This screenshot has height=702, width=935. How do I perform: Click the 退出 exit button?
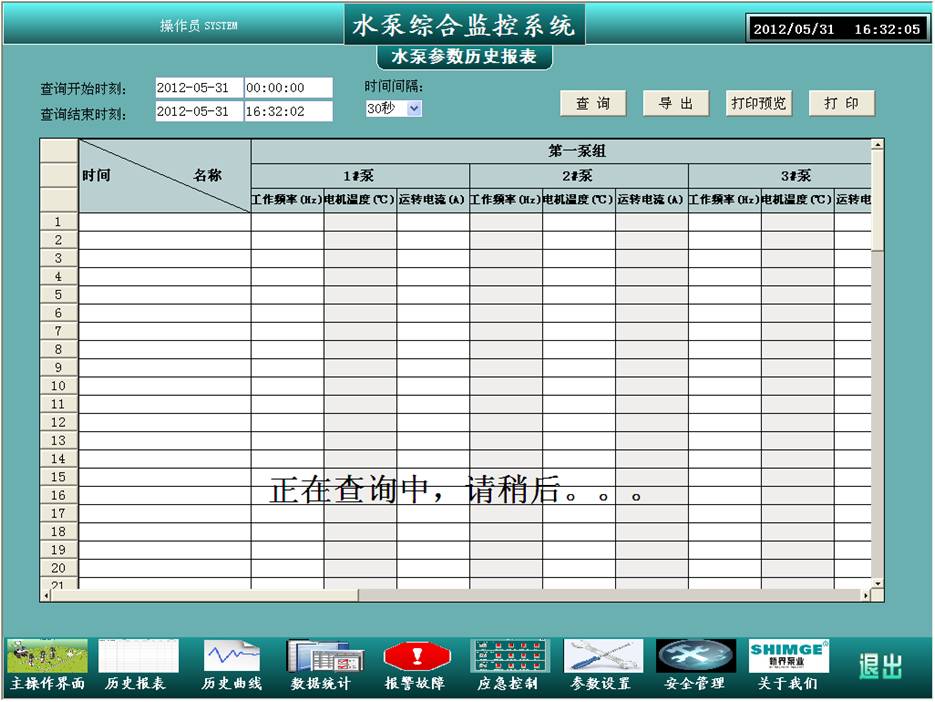(880, 666)
